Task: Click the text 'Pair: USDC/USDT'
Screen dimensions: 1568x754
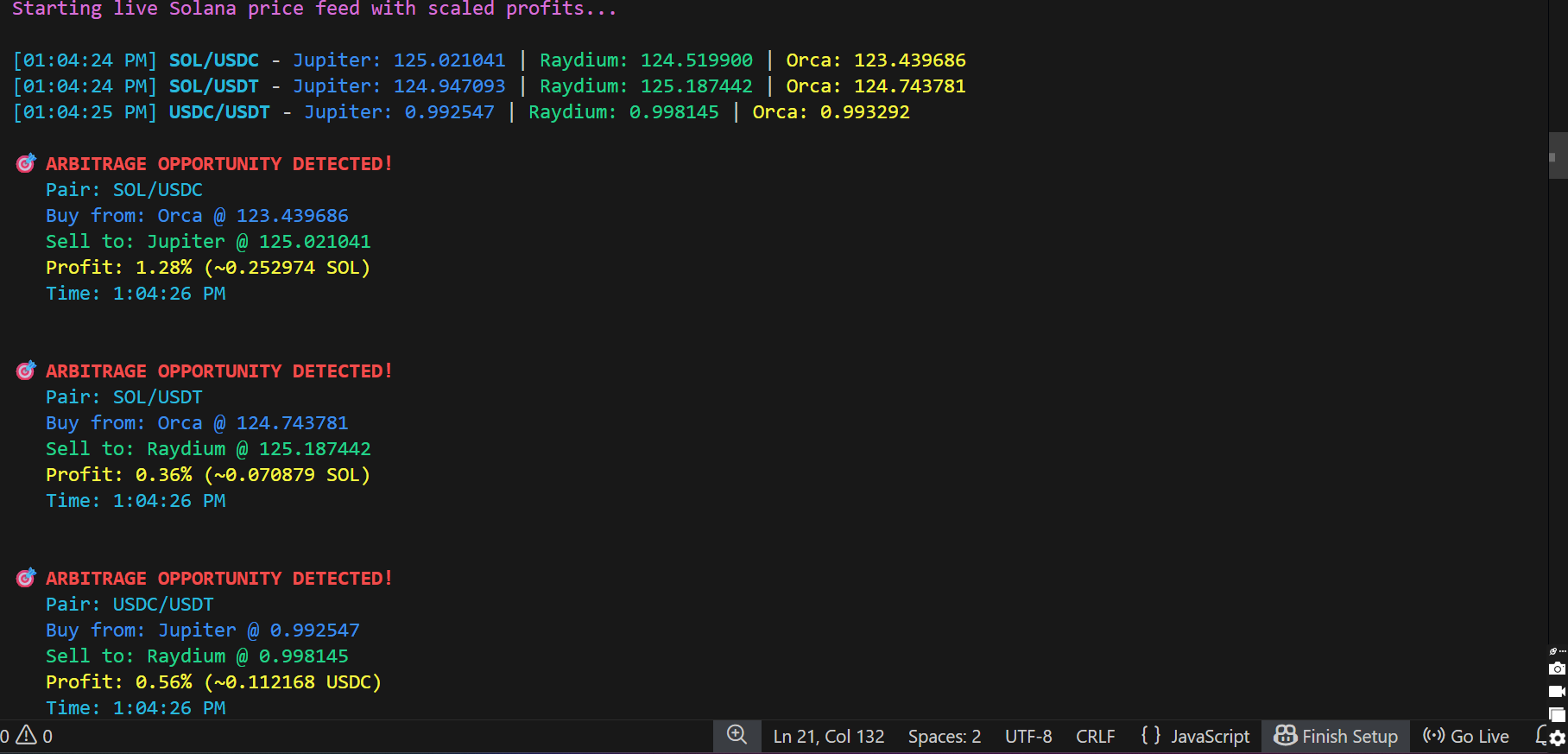Action: (130, 605)
